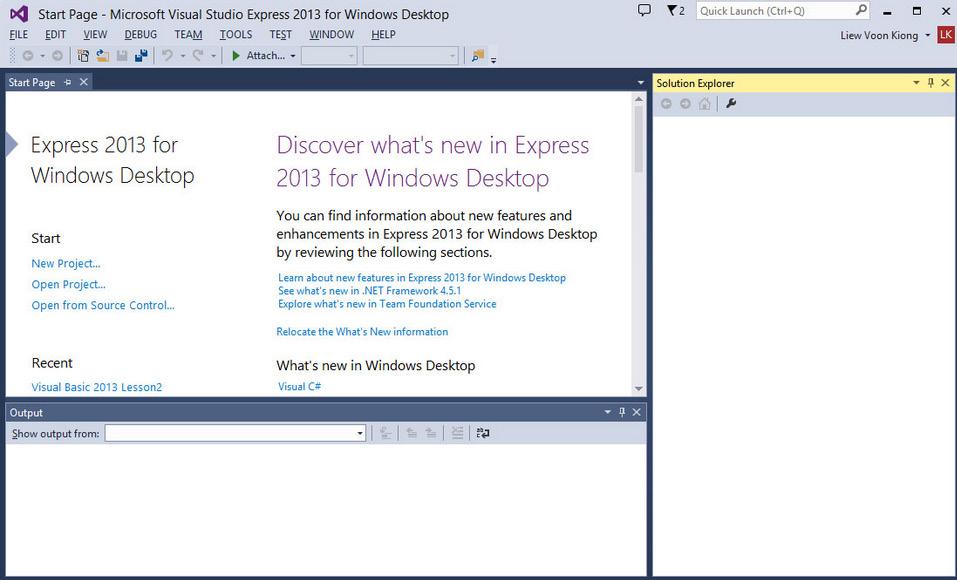Viewport: 957px width, 580px height.
Task: Click Open from Source Control... link
Action: click(x=103, y=305)
